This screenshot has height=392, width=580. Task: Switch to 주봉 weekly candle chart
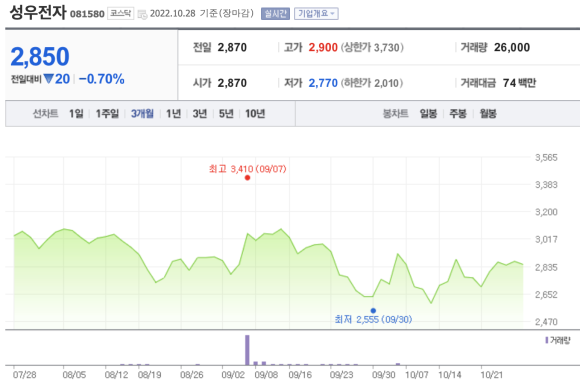click(458, 114)
